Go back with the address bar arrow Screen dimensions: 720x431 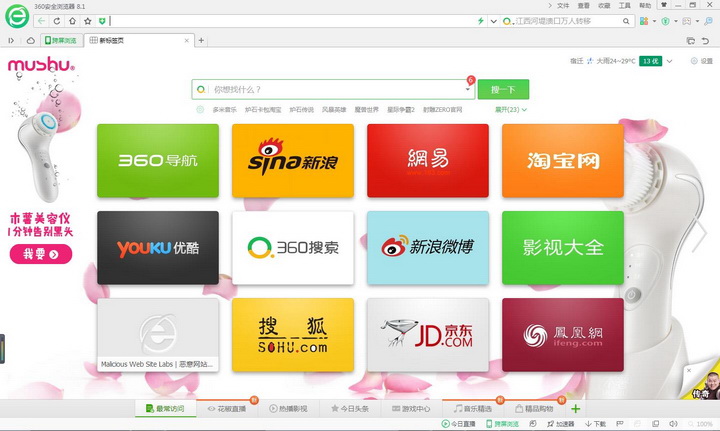41,21
